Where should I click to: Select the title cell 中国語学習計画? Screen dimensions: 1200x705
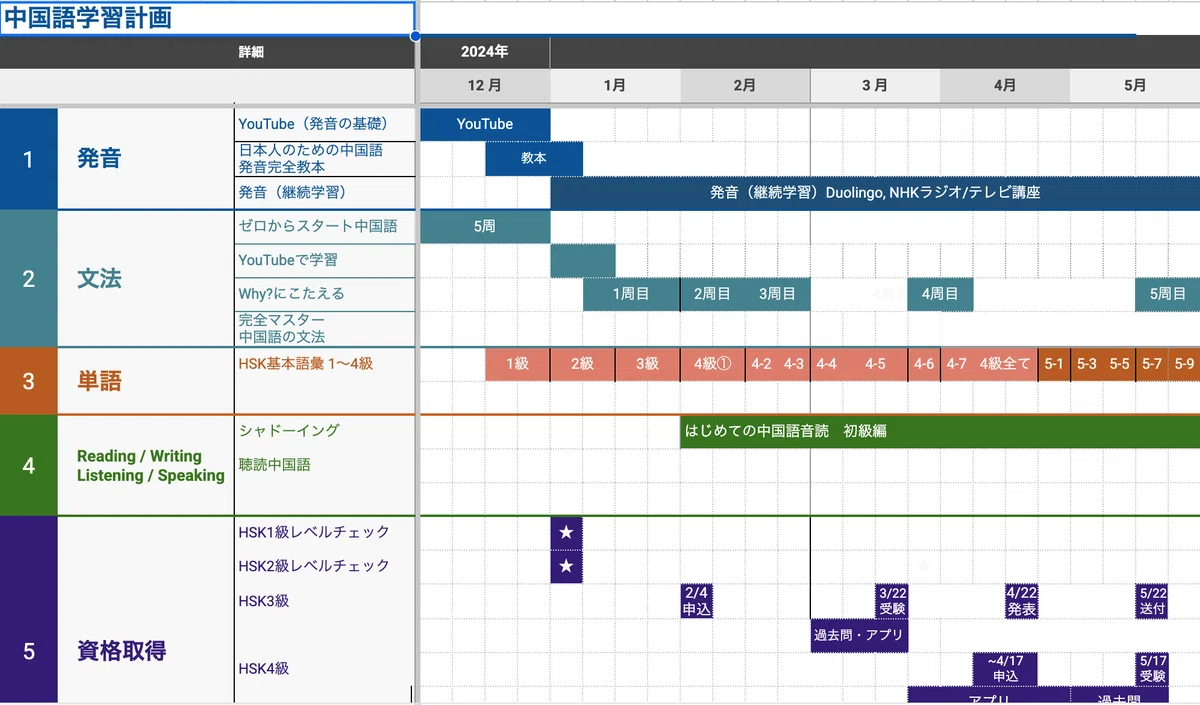(207, 18)
